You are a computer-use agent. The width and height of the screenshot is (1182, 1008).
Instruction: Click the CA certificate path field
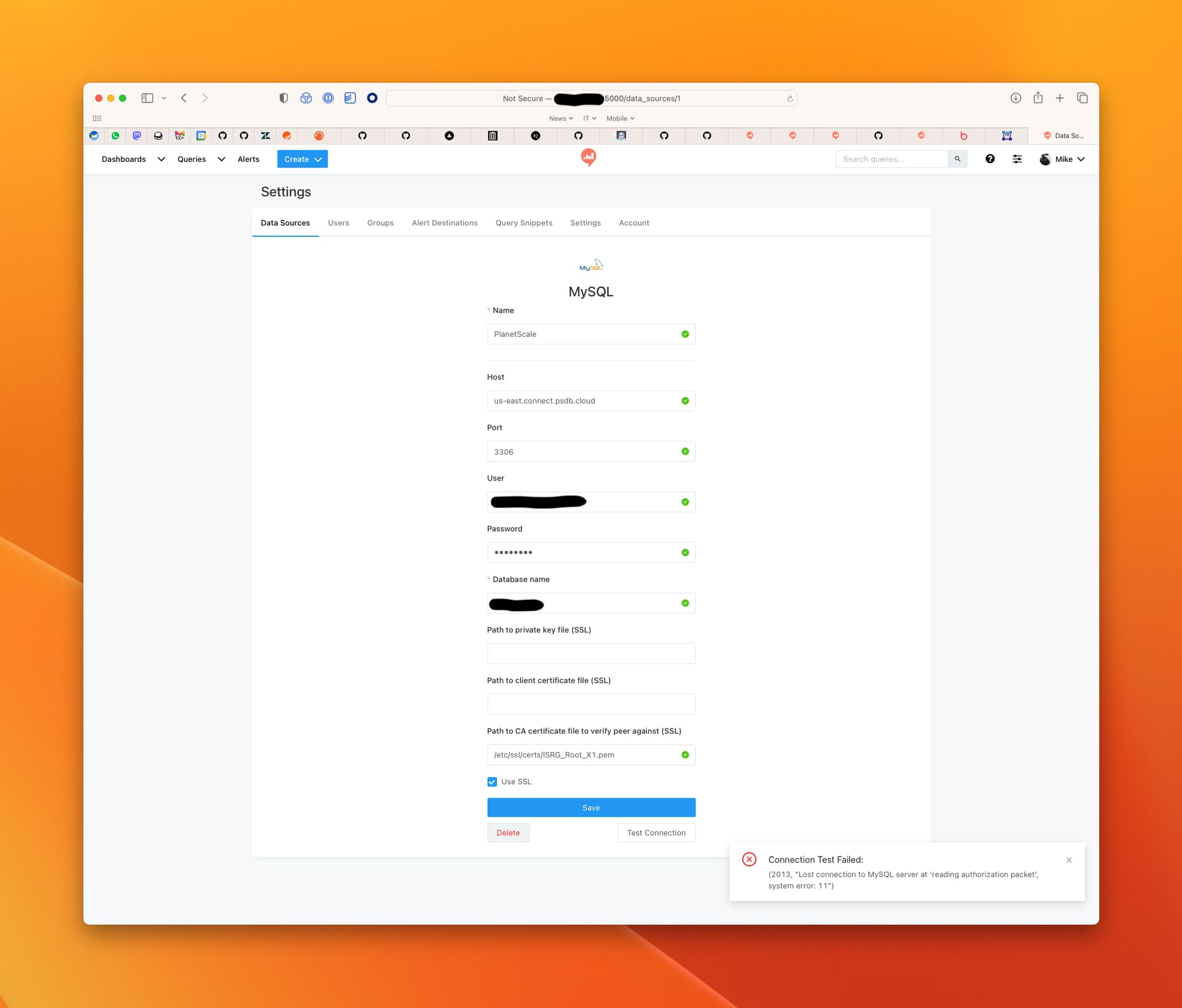tap(591, 755)
